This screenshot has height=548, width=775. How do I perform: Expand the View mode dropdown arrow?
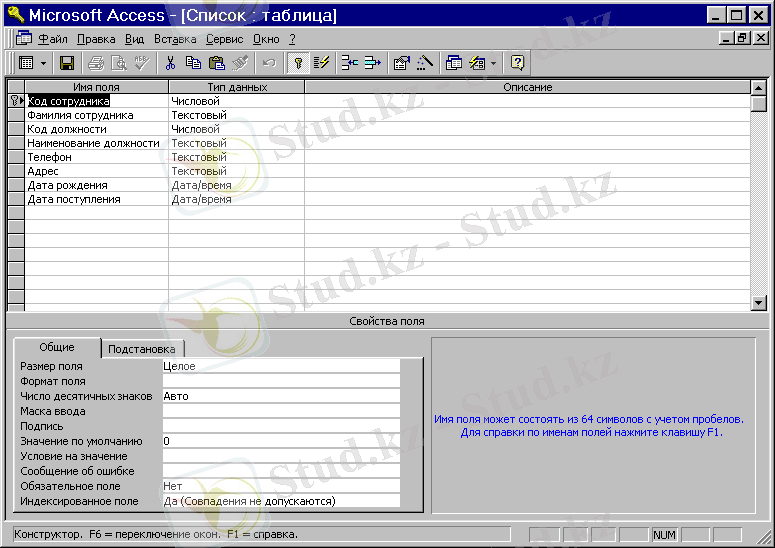(x=44, y=63)
